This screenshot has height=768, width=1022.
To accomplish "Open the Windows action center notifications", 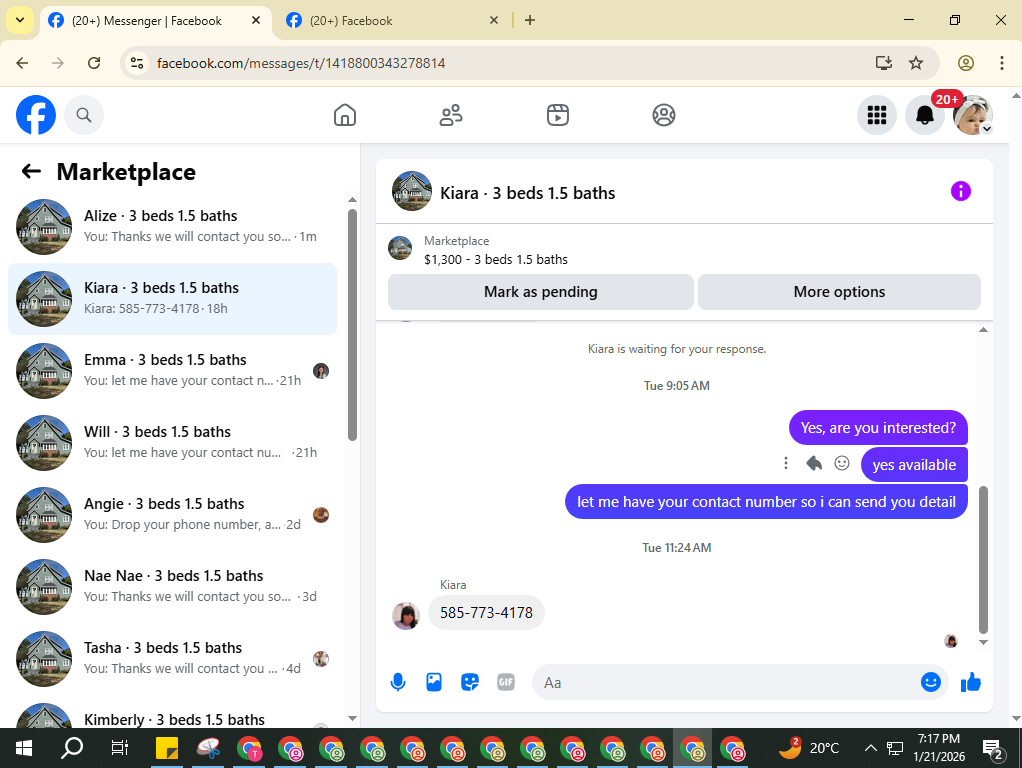I will pos(993,748).
